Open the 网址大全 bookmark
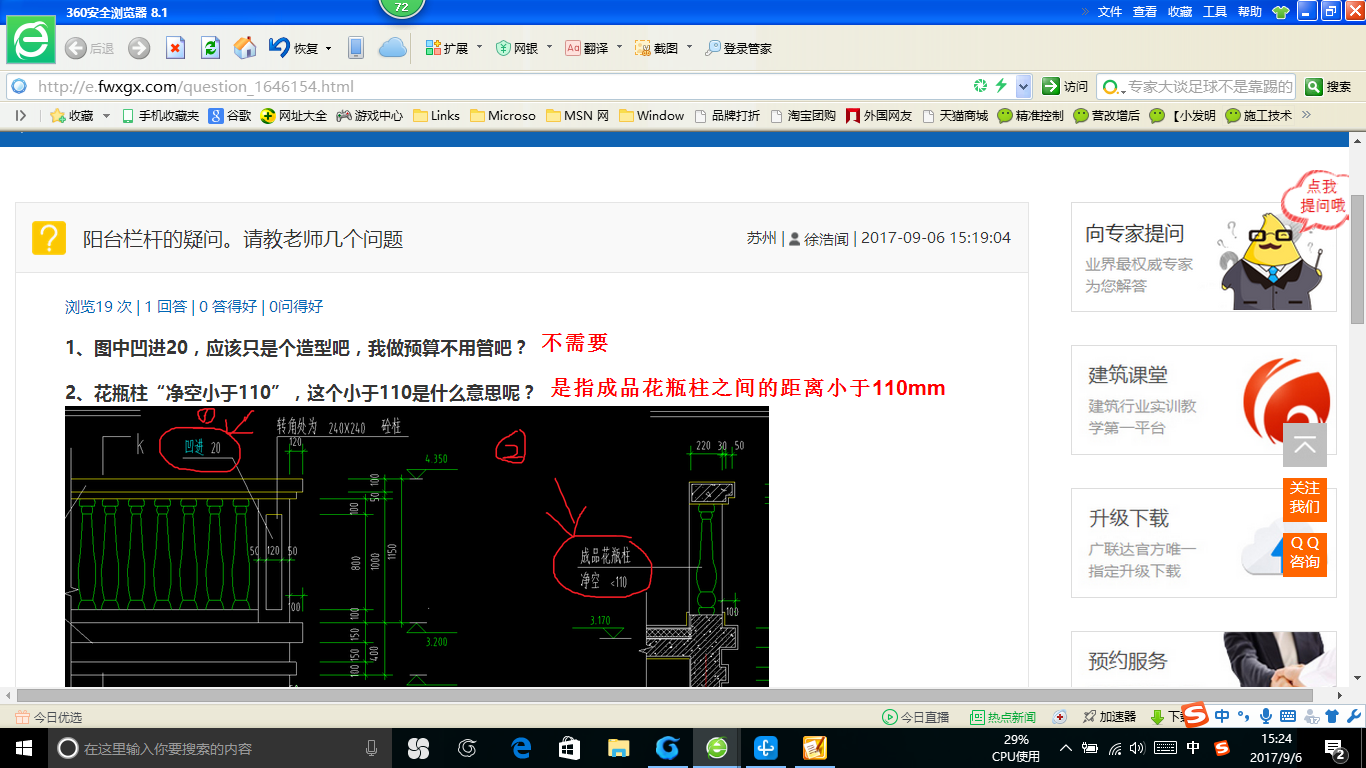Image resolution: width=1366 pixels, height=768 pixels. (294, 115)
